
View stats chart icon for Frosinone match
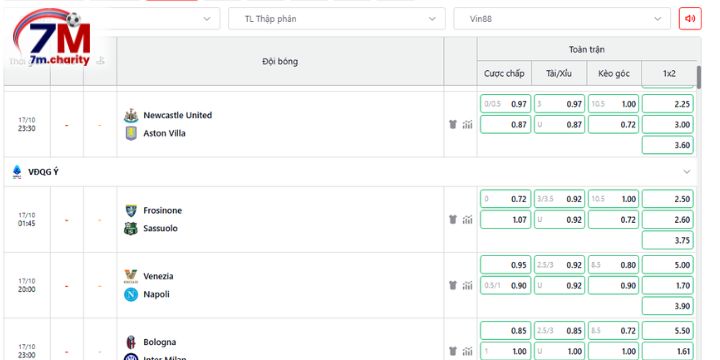(x=467, y=219)
